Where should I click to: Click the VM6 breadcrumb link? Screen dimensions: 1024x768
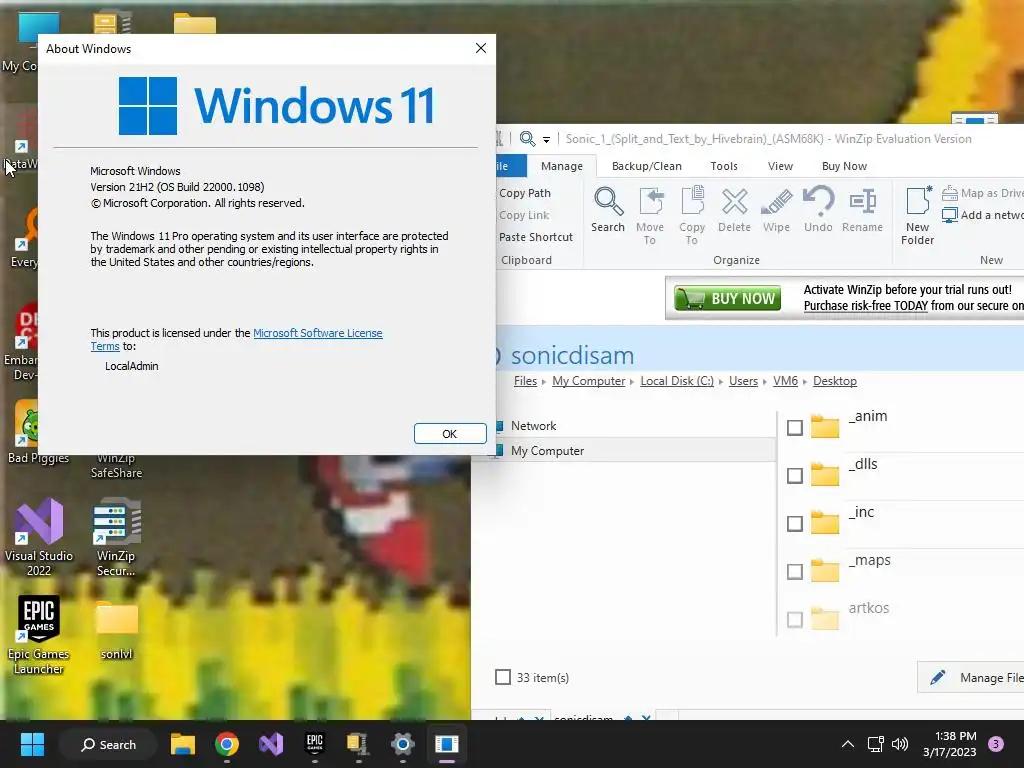click(x=785, y=381)
